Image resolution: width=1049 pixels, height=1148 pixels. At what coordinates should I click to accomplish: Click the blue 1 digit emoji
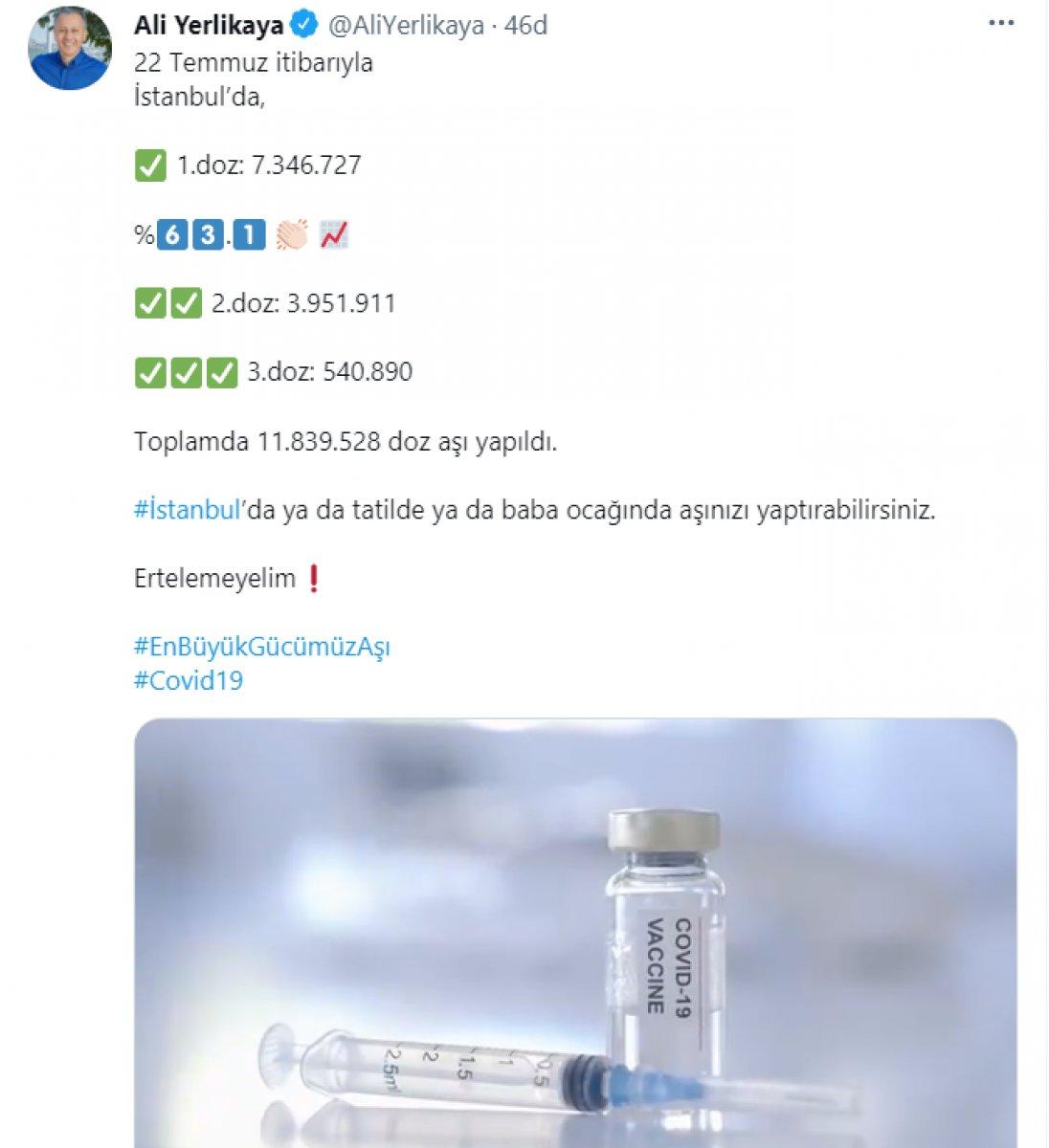[x=249, y=234]
